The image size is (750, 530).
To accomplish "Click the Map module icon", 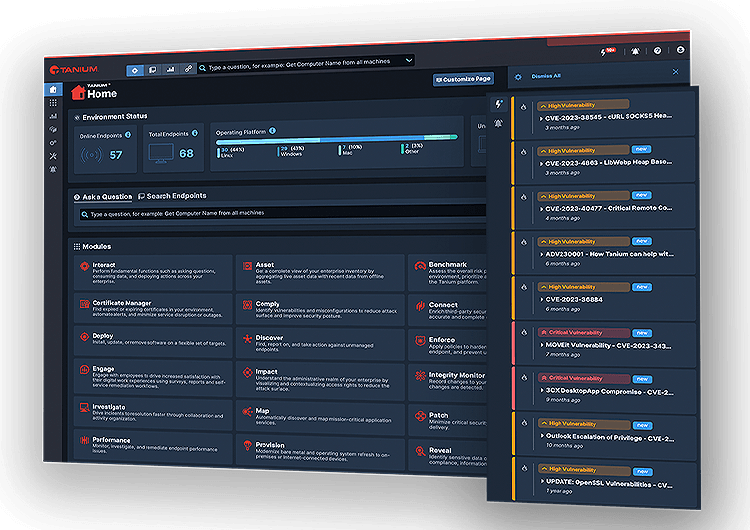I will pyautogui.click(x=247, y=412).
